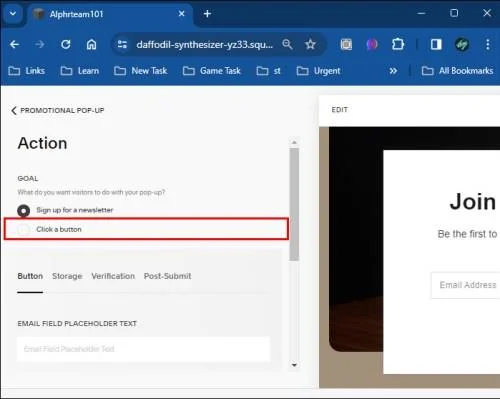
Task: Click the Action heading
Action: point(42,143)
